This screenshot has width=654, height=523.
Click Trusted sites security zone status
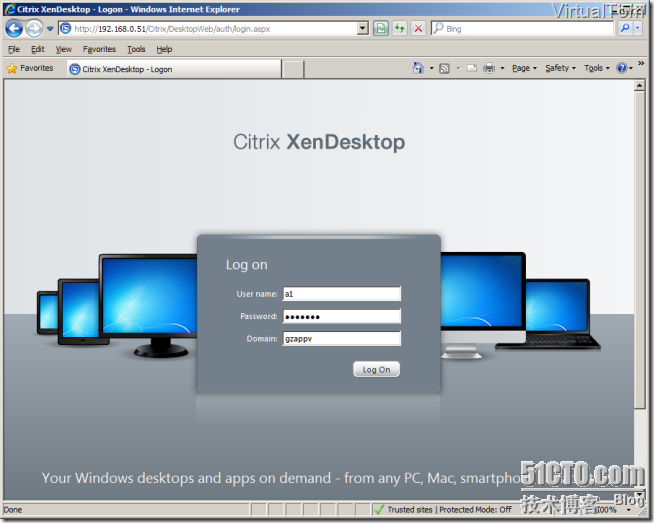point(444,509)
